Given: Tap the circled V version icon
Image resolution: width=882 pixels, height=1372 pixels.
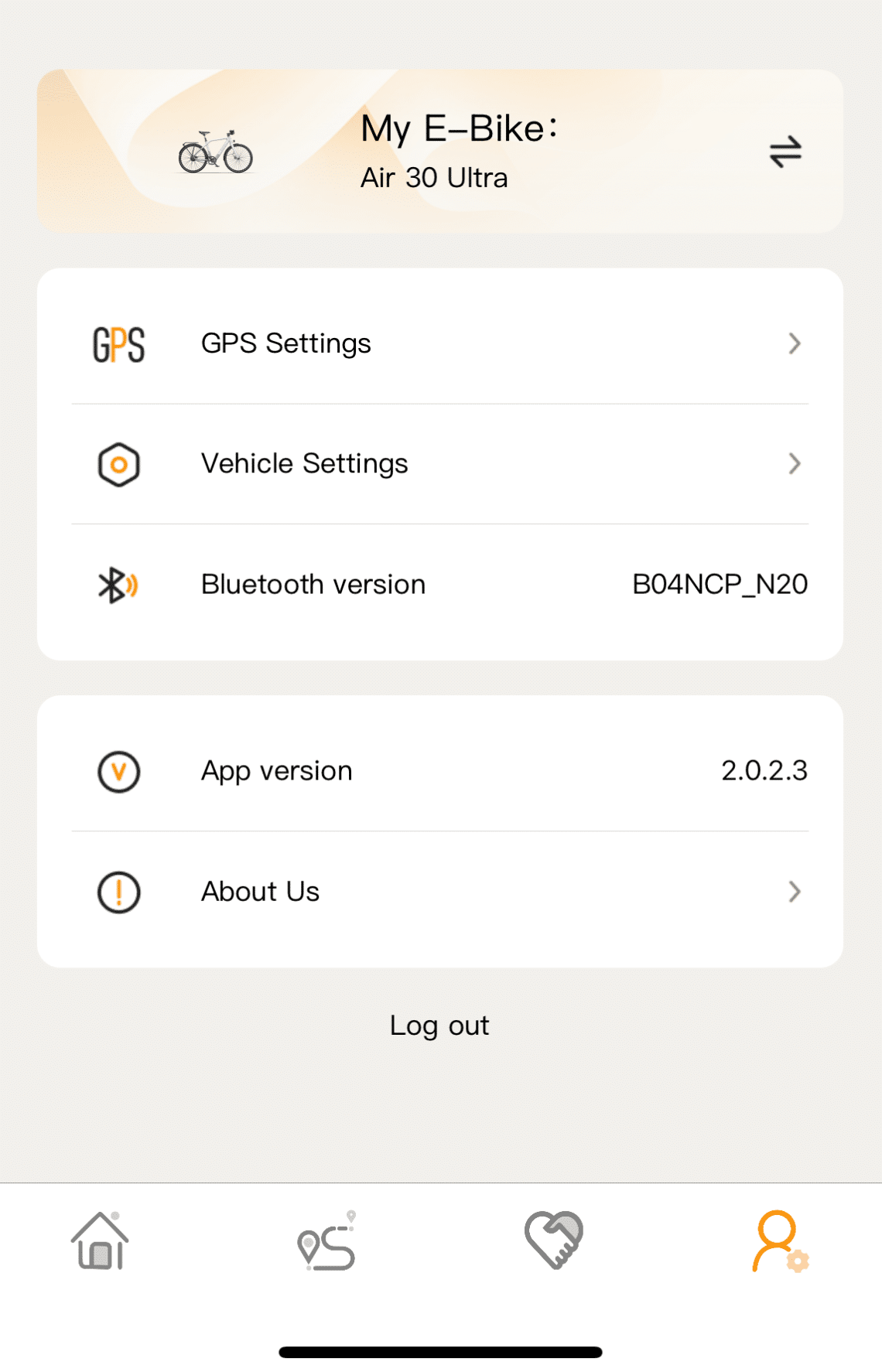Looking at the screenshot, I should click(x=118, y=771).
